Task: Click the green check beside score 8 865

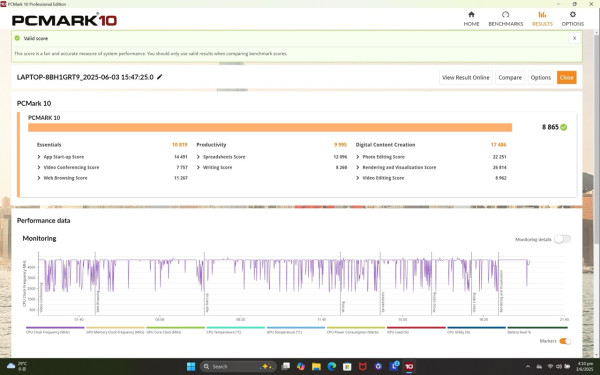Action: pyautogui.click(x=564, y=127)
